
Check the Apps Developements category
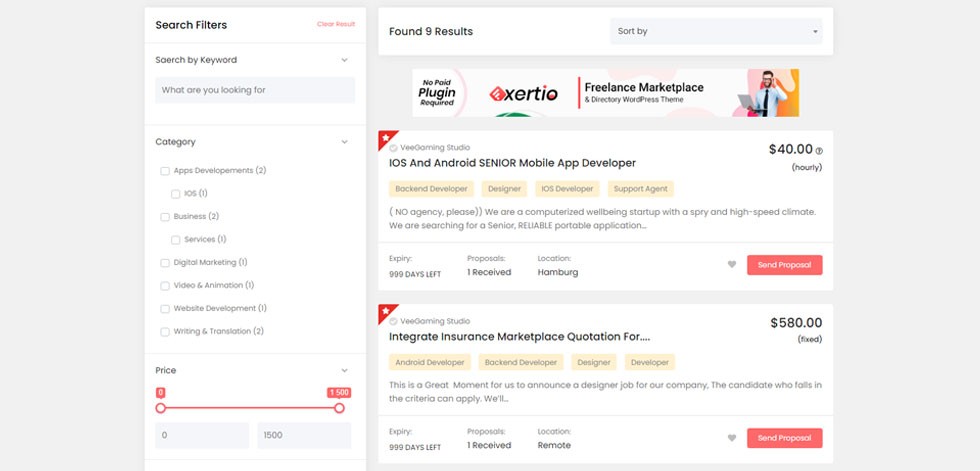[x=165, y=171]
